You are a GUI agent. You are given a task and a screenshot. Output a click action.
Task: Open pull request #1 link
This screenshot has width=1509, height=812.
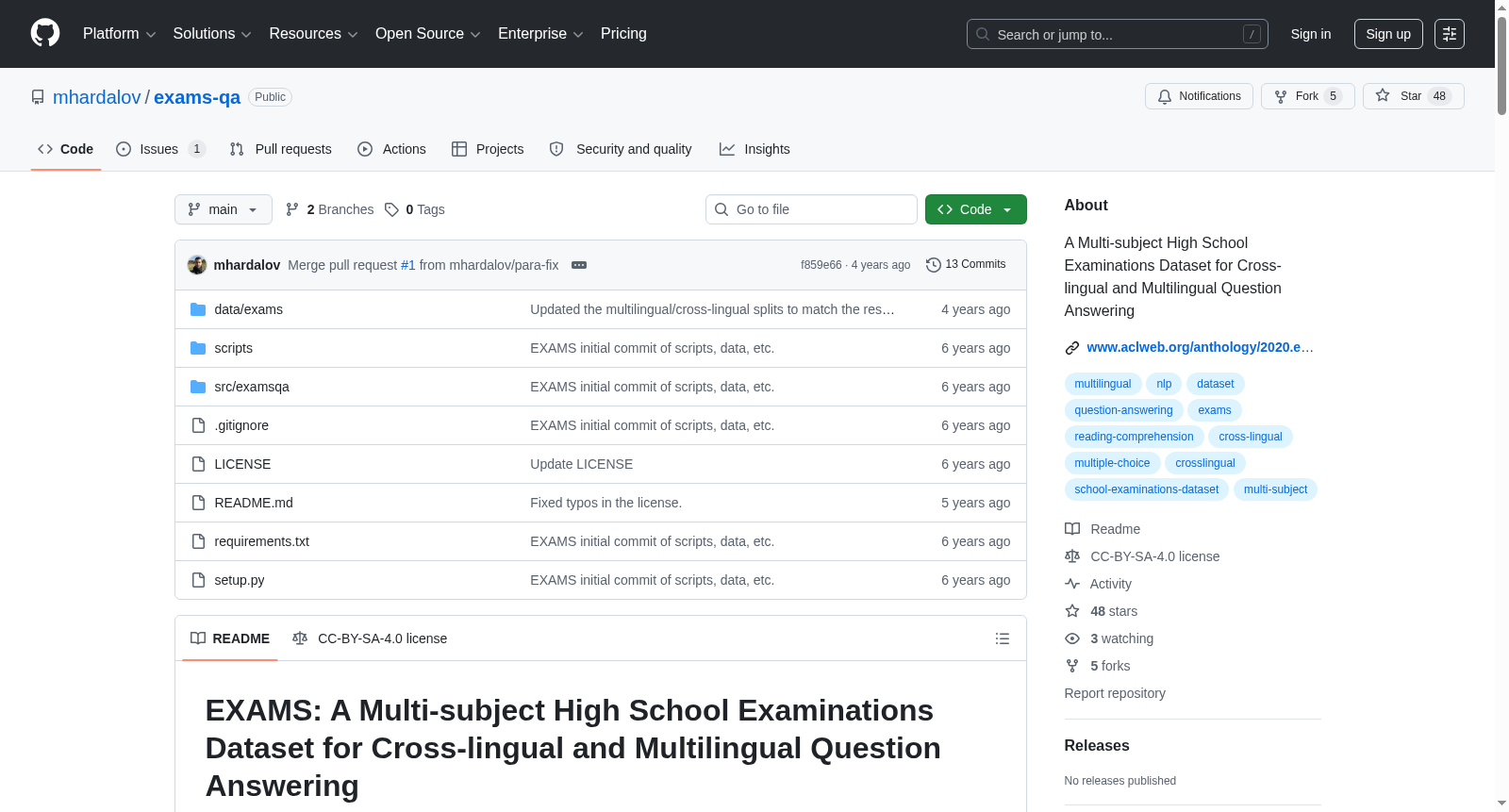(408, 265)
